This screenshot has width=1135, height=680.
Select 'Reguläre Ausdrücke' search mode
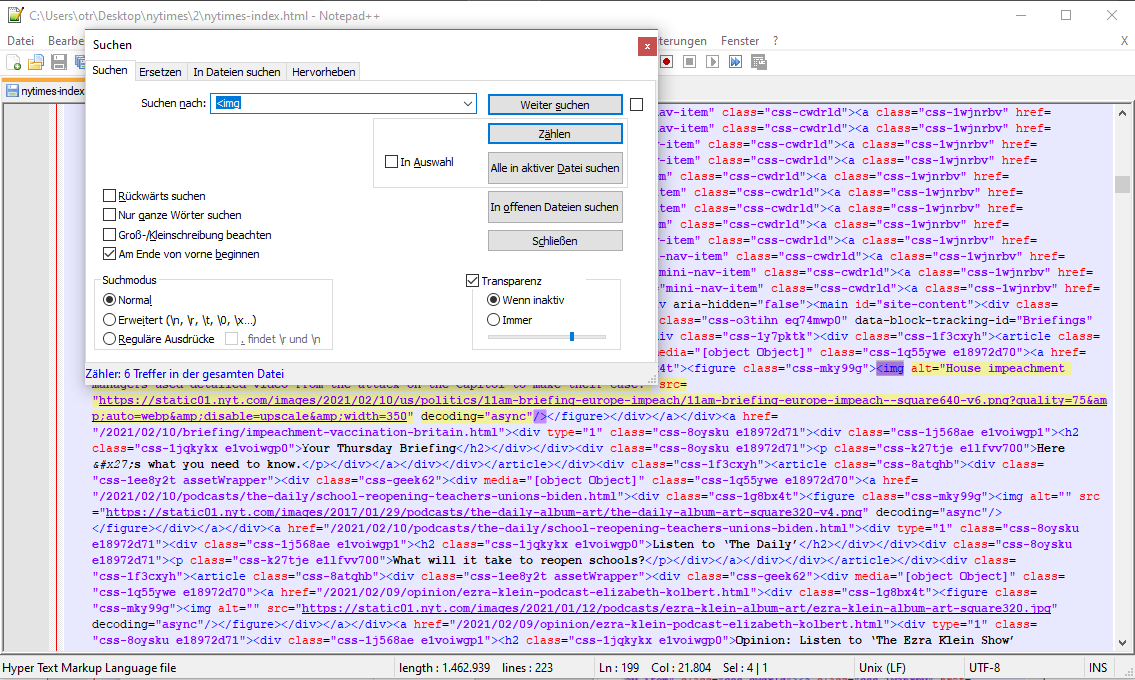tap(109, 339)
